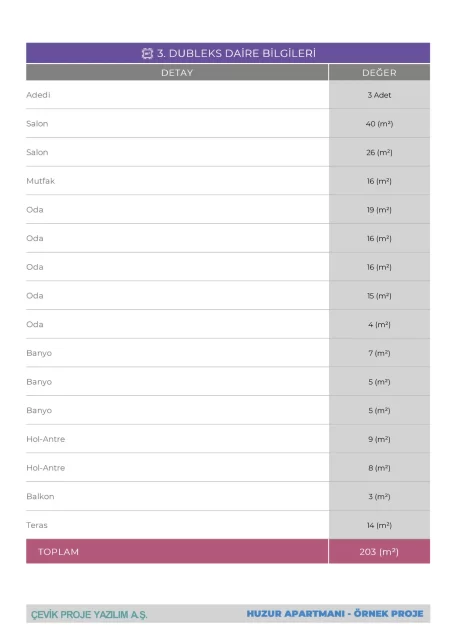The image size is (450, 636).
Task: Select the Adedi row label
Action: 39,95
